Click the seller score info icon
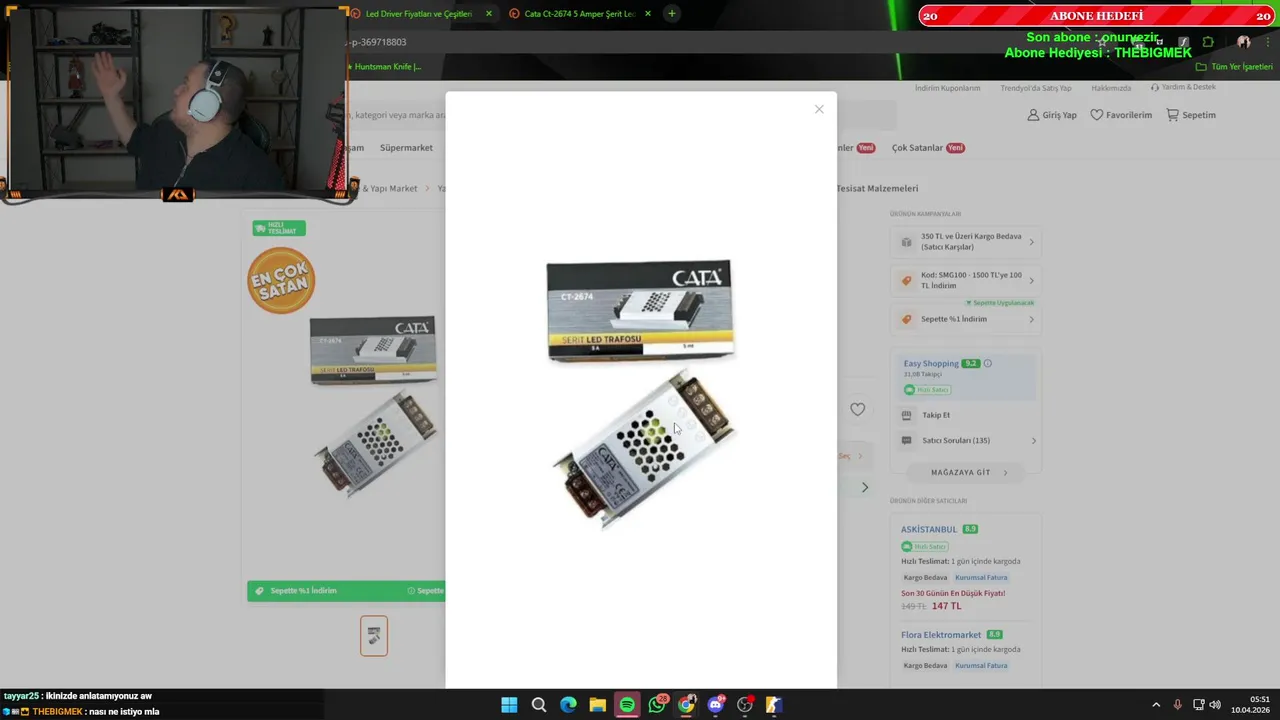Screen dimensions: 1280x720 [988, 364]
